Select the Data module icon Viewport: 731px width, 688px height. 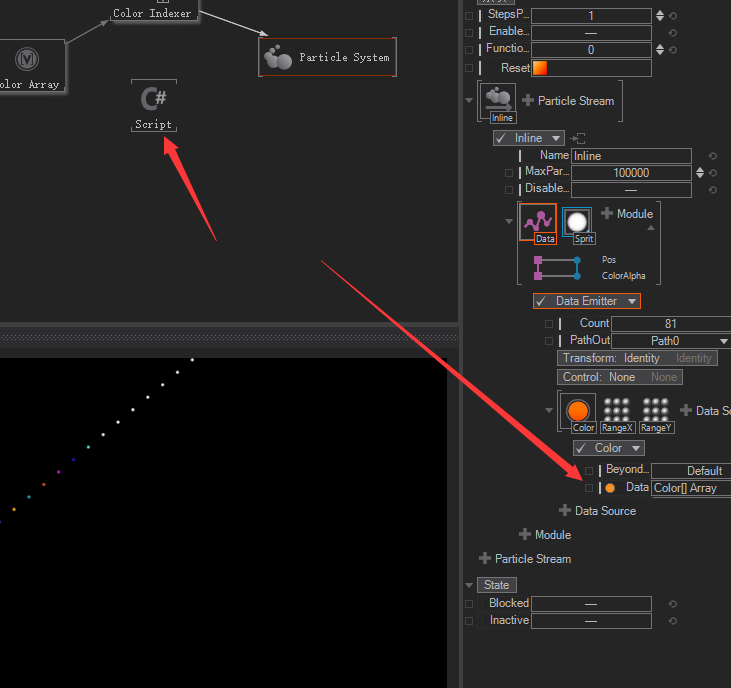538,222
